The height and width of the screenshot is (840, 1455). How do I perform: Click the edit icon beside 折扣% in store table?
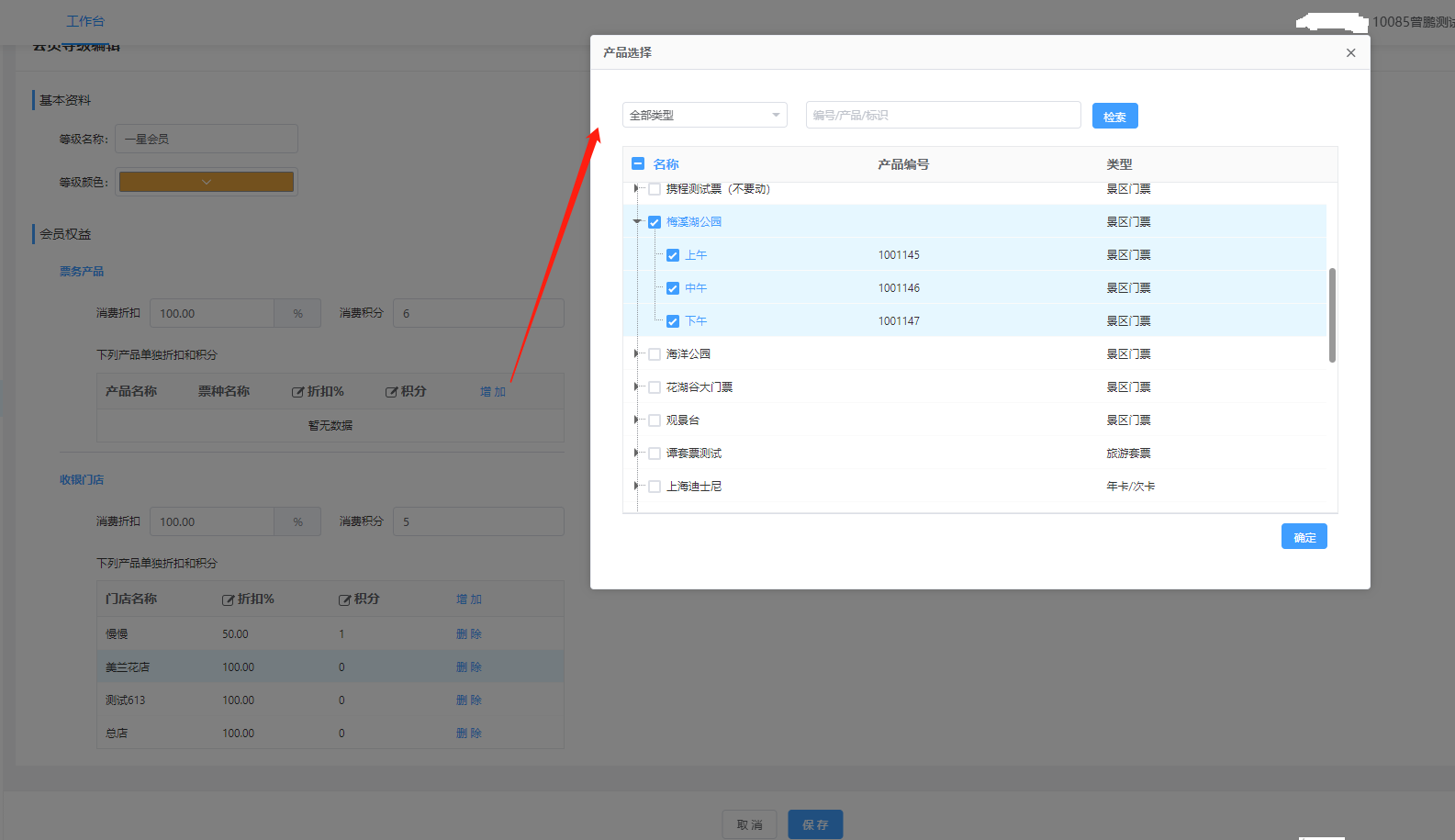(228, 599)
